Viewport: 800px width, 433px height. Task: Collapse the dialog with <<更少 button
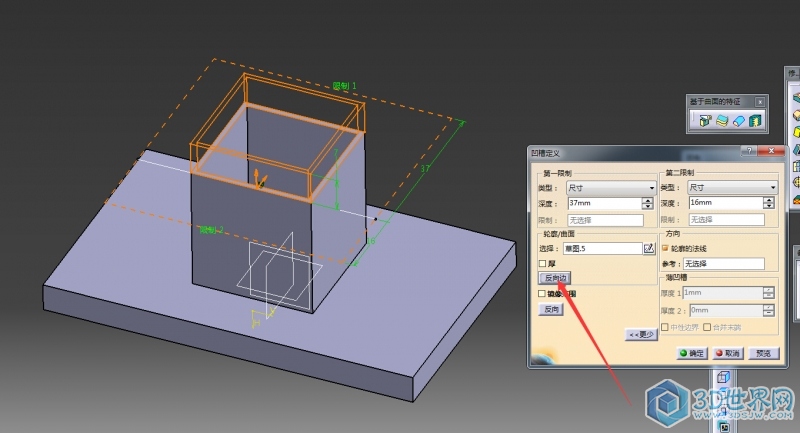point(641,335)
